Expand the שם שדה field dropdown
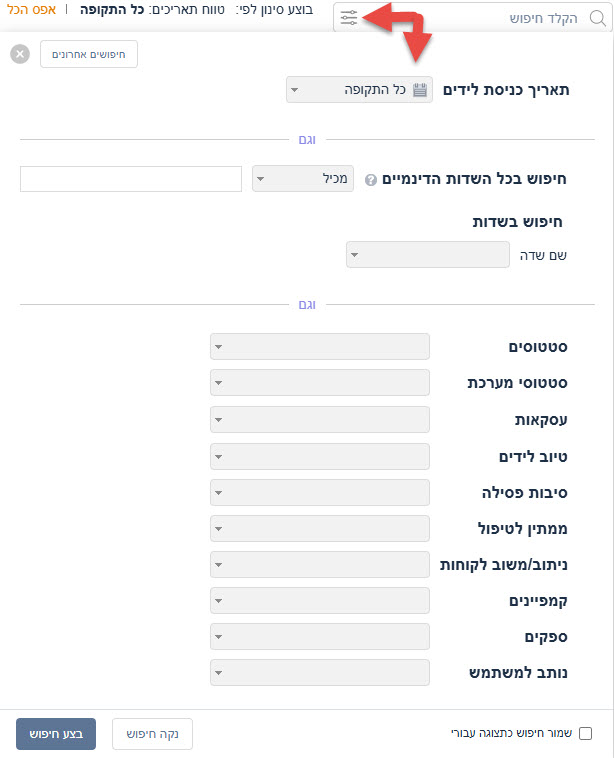This screenshot has height=758, width=614. 428,255
